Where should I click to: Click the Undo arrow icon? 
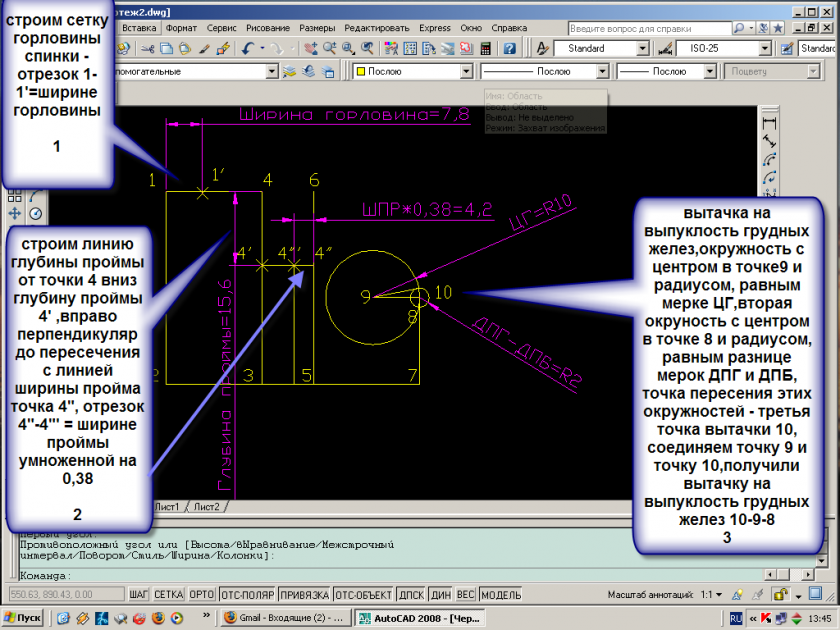[x=248, y=48]
